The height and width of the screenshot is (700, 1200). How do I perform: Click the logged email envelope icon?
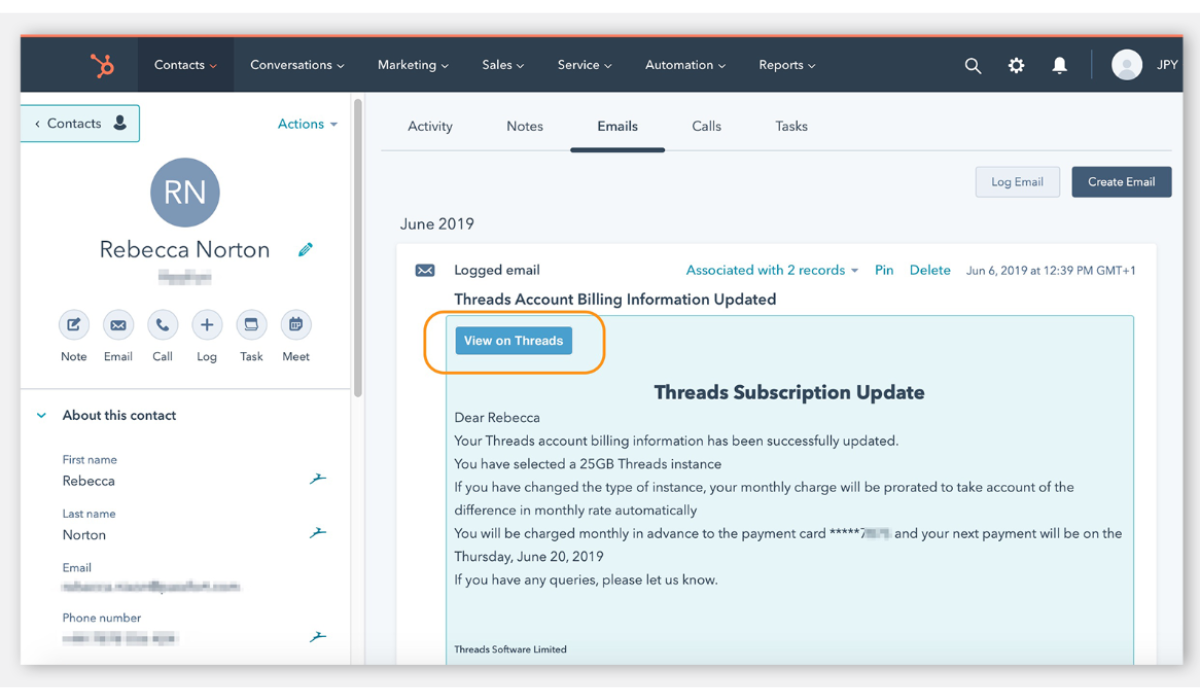pos(425,270)
